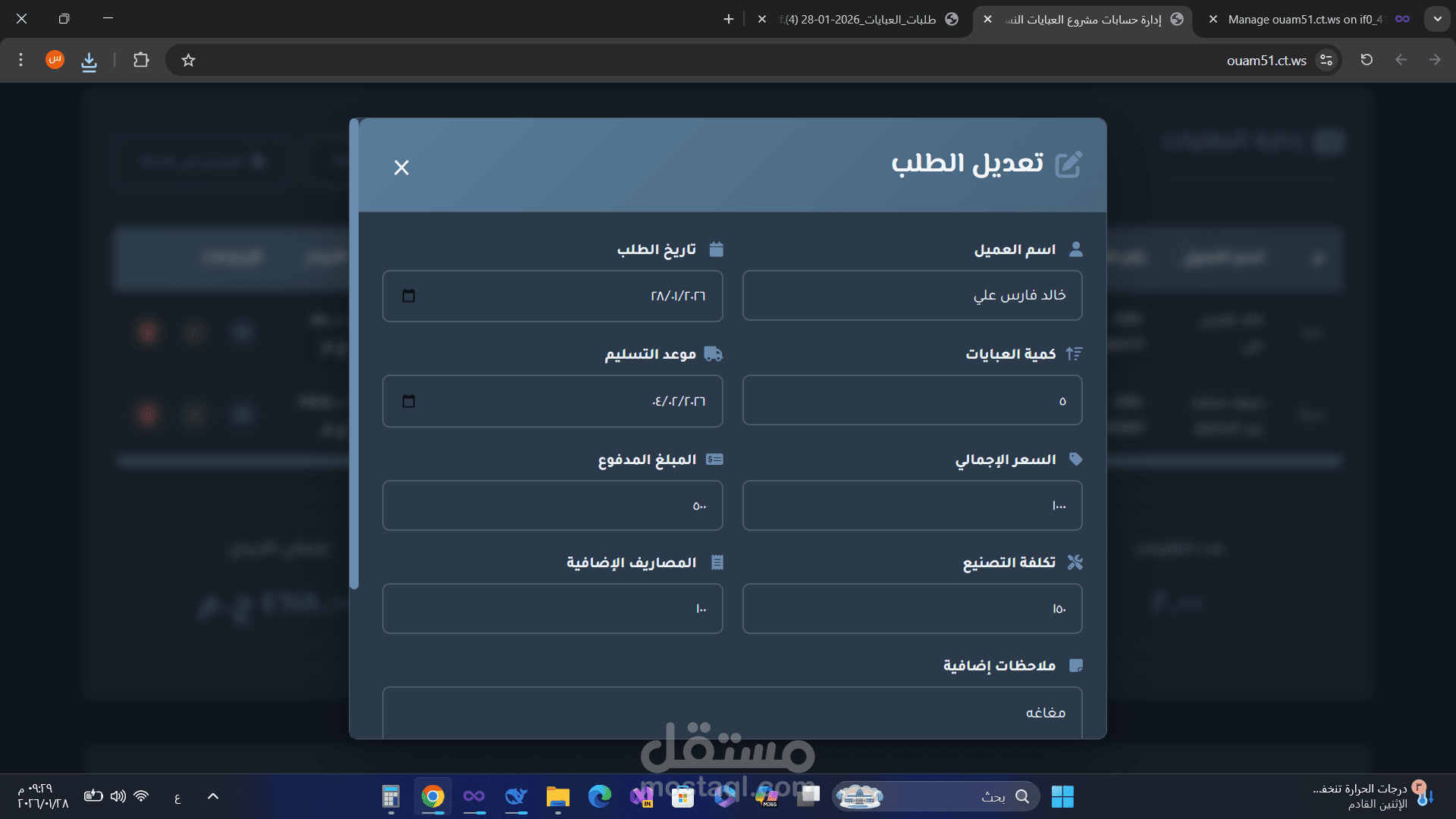Image resolution: width=1456 pixels, height=819 pixels.
Task: Show hidden system tray icons chevron
Action: click(x=213, y=796)
